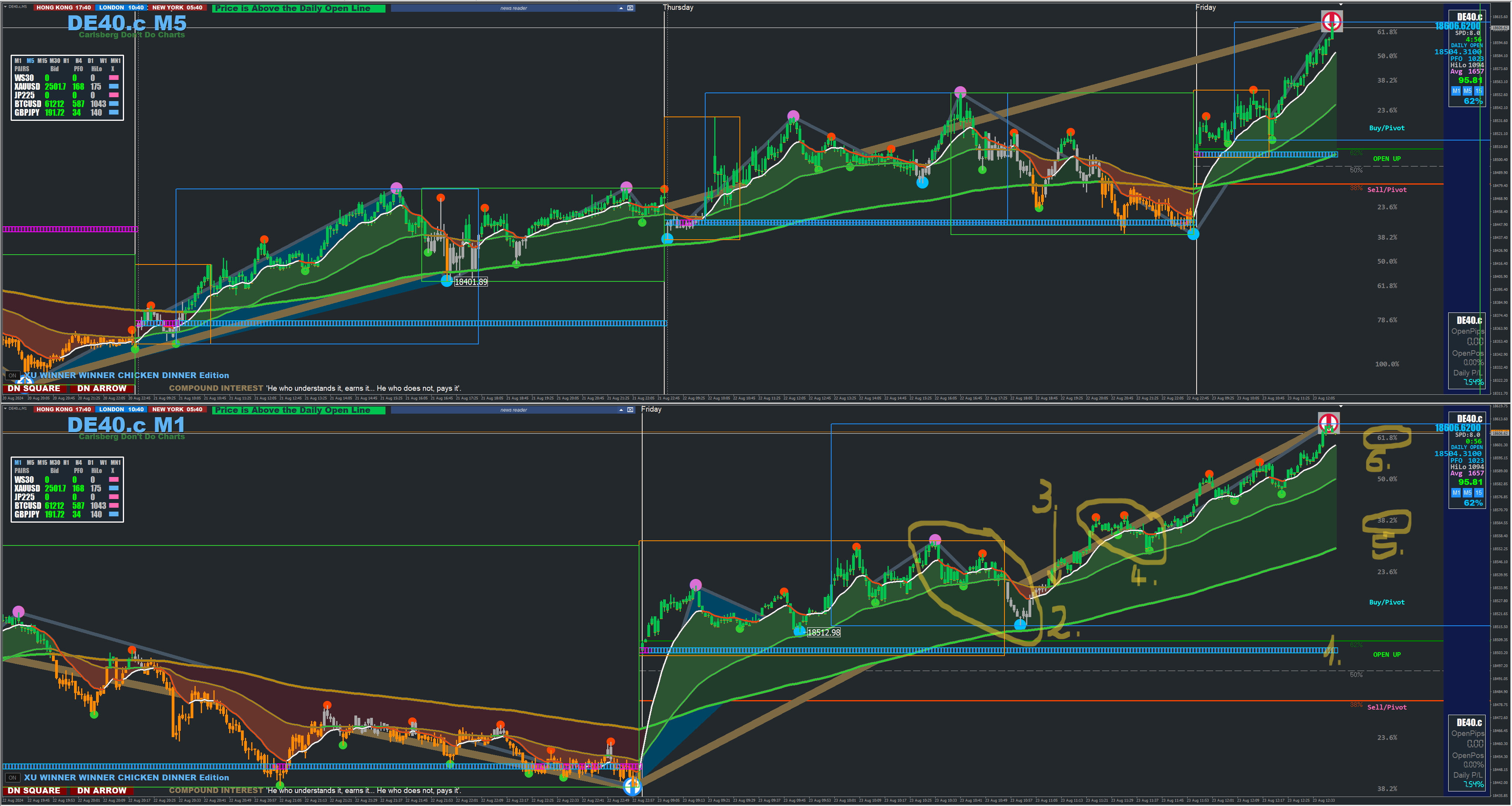
Task: Click red crosshair marker on M5 chart
Action: [x=1331, y=22]
